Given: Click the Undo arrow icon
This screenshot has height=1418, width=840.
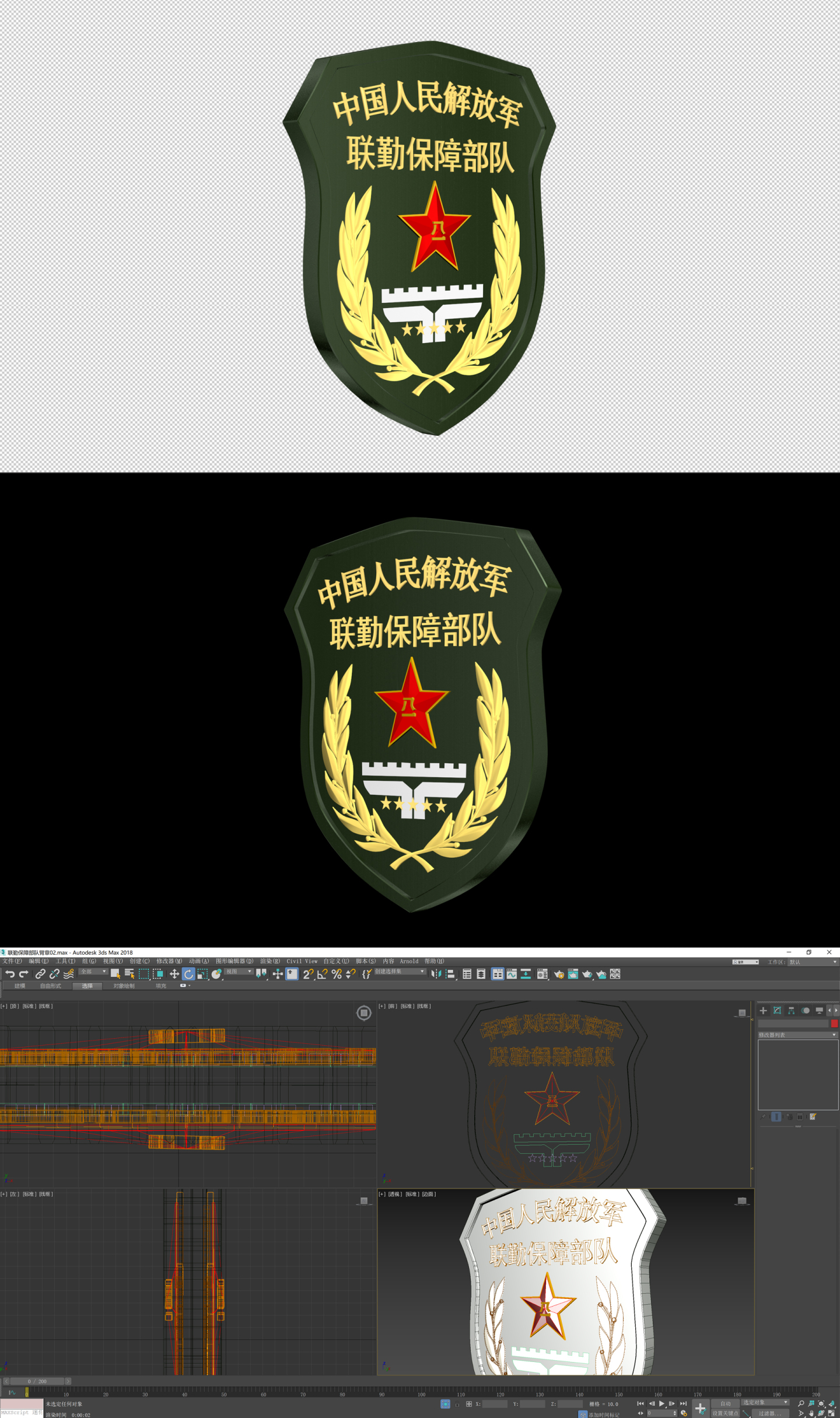Looking at the screenshot, I should 10,974.
